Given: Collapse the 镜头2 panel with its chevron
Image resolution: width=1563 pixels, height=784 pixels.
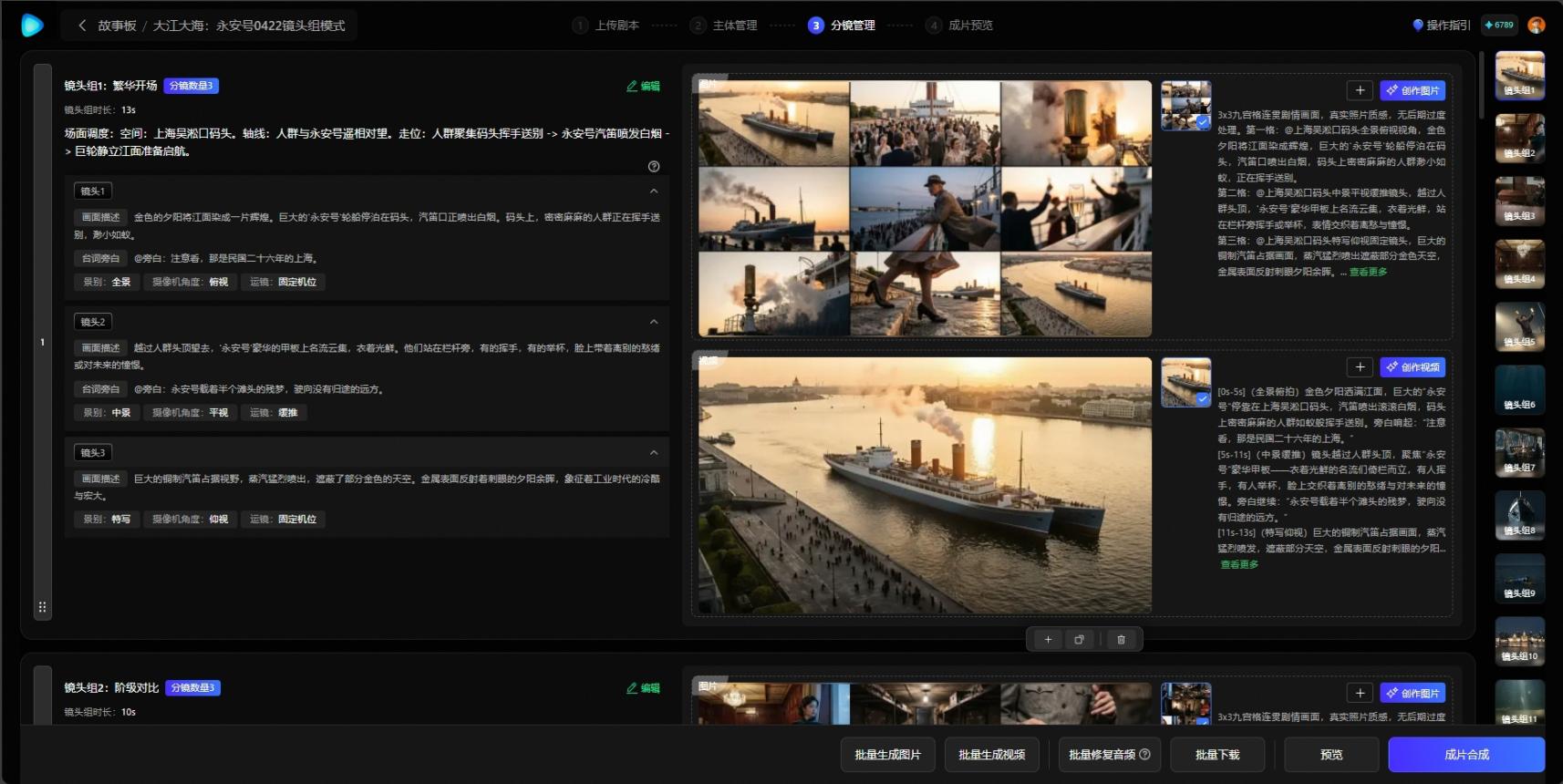Looking at the screenshot, I should pos(654,322).
